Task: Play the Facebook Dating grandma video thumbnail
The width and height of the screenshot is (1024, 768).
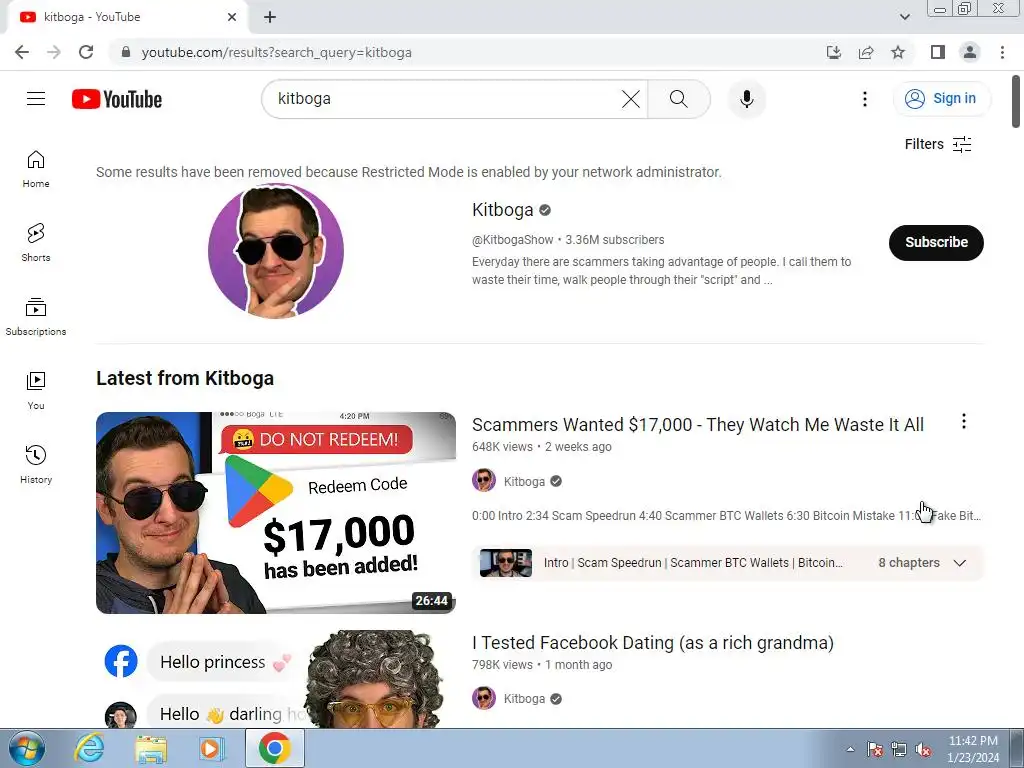Action: [x=276, y=679]
